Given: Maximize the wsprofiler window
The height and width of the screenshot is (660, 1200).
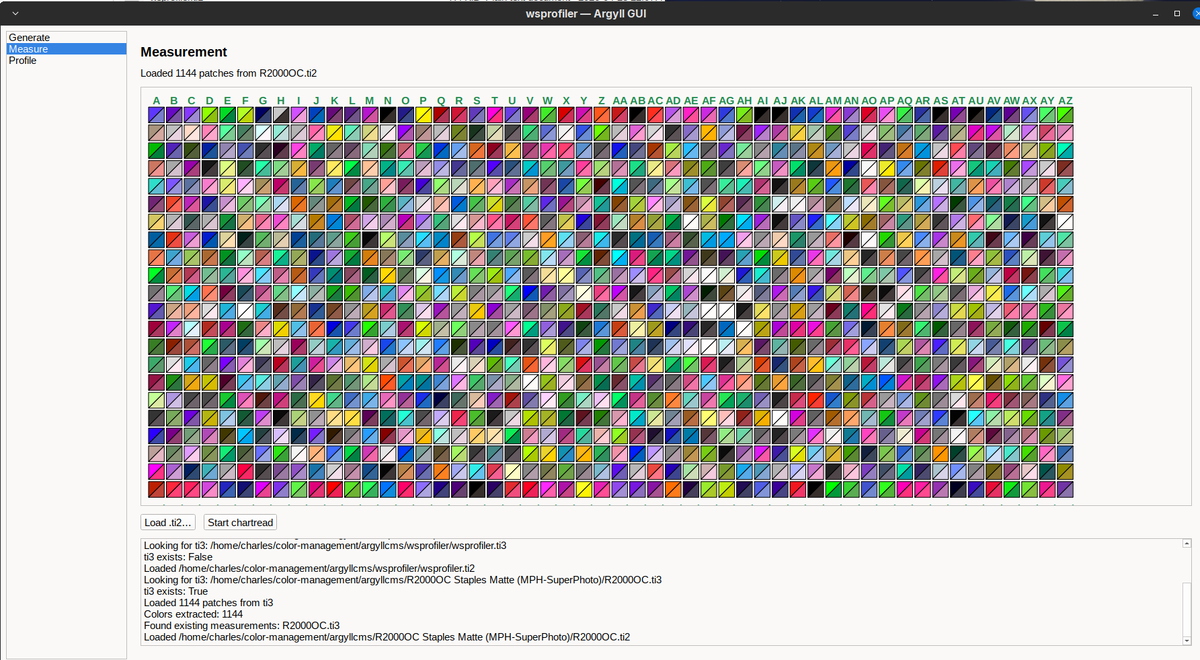Looking at the screenshot, I should click(1175, 14).
